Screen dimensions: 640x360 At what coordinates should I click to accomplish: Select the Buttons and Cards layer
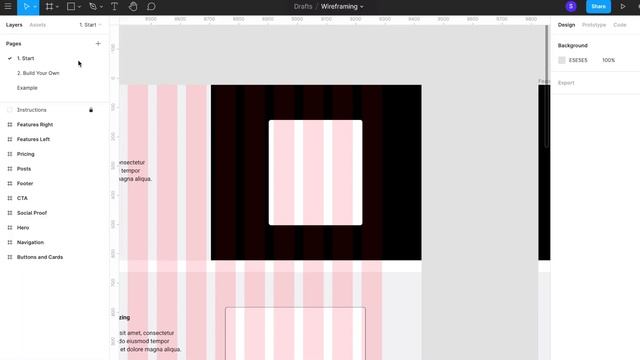[x=40, y=257]
